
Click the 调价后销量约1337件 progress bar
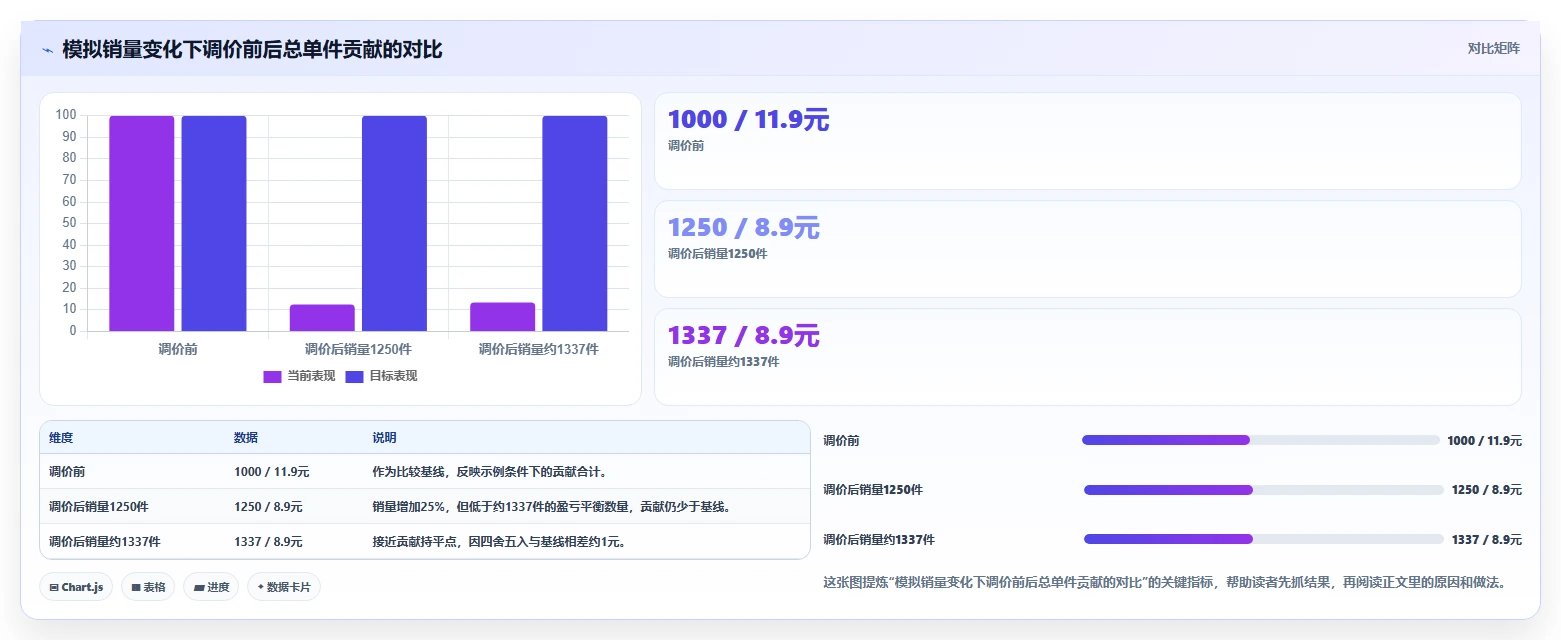pyautogui.click(x=1264, y=539)
